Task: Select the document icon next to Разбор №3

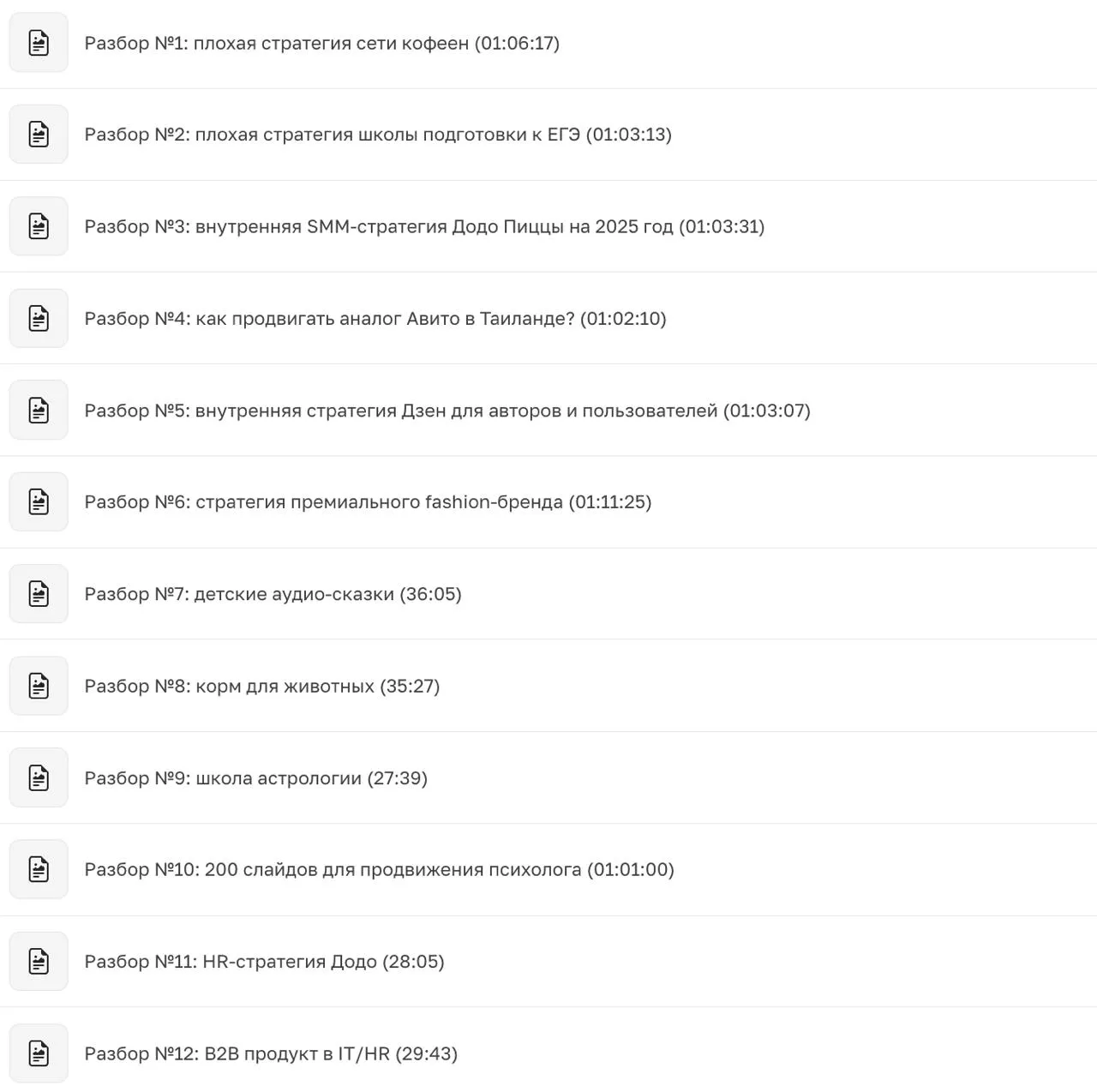Action: pyautogui.click(x=39, y=226)
